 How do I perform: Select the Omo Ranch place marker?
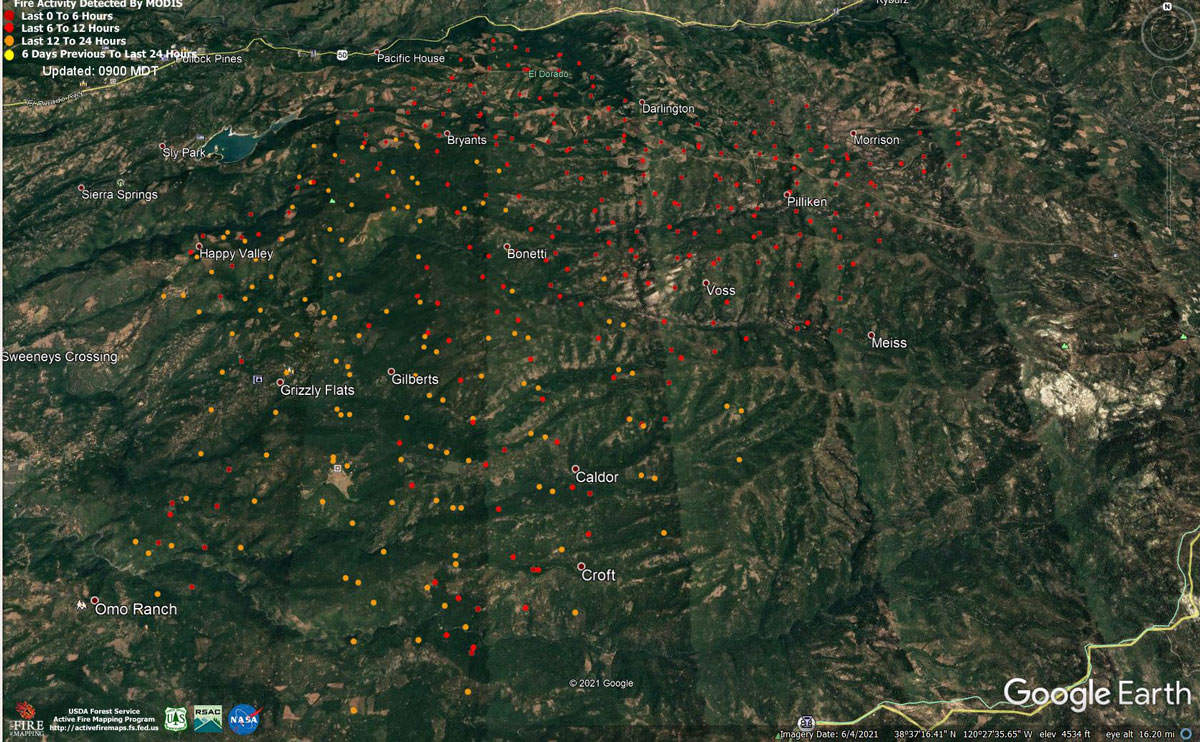point(95,600)
